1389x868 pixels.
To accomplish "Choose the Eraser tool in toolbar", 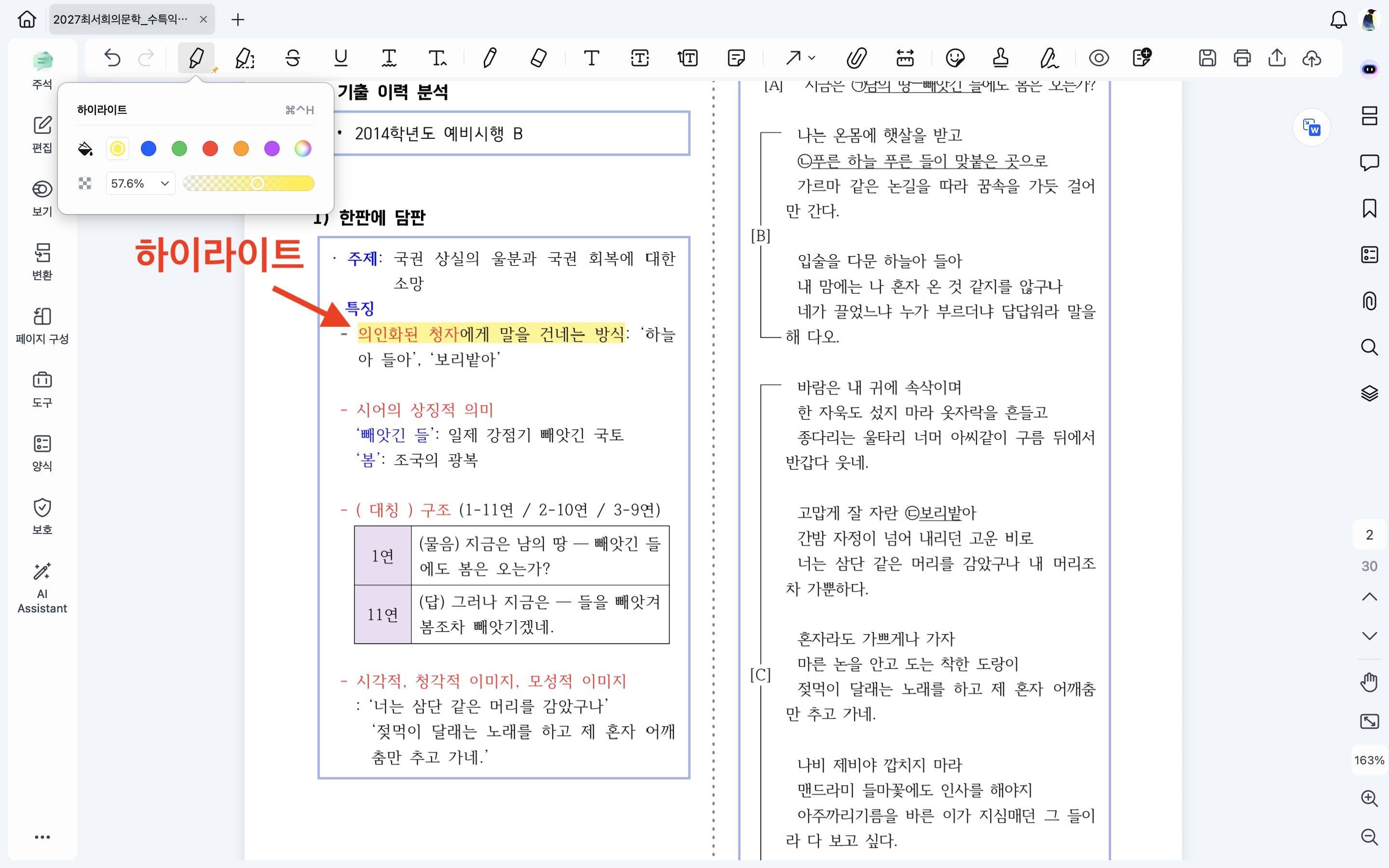I will pyautogui.click(x=538, y=58).
